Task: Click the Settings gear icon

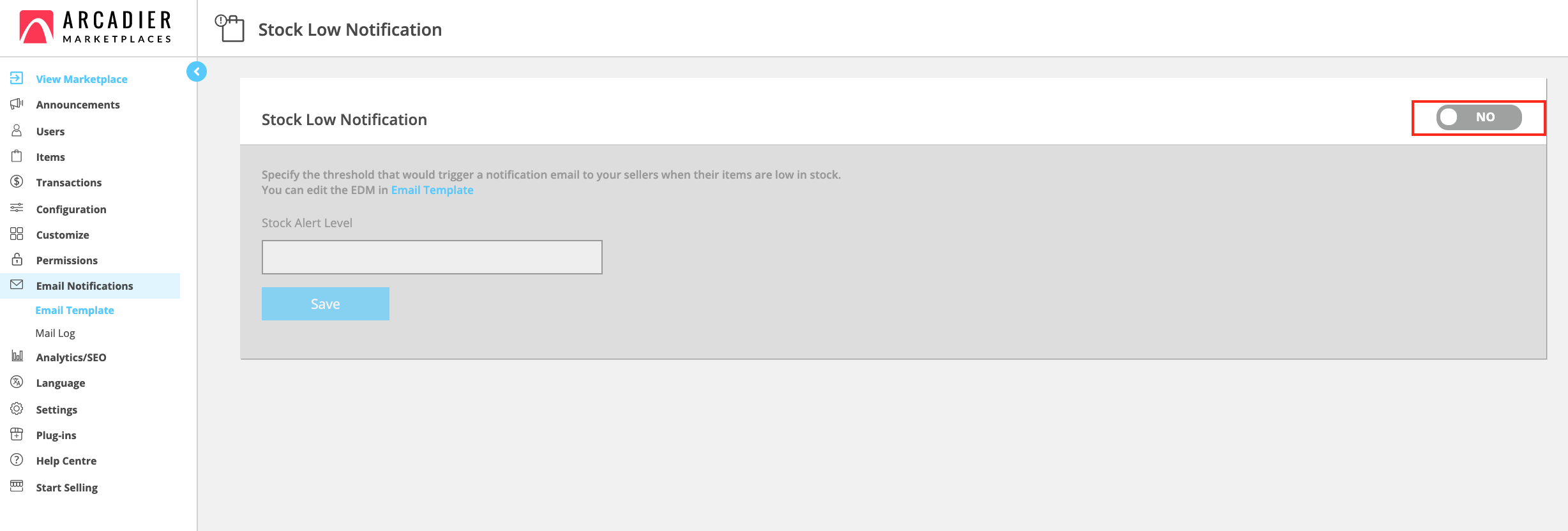Action: pyautogui.click(x=17, y=408)
